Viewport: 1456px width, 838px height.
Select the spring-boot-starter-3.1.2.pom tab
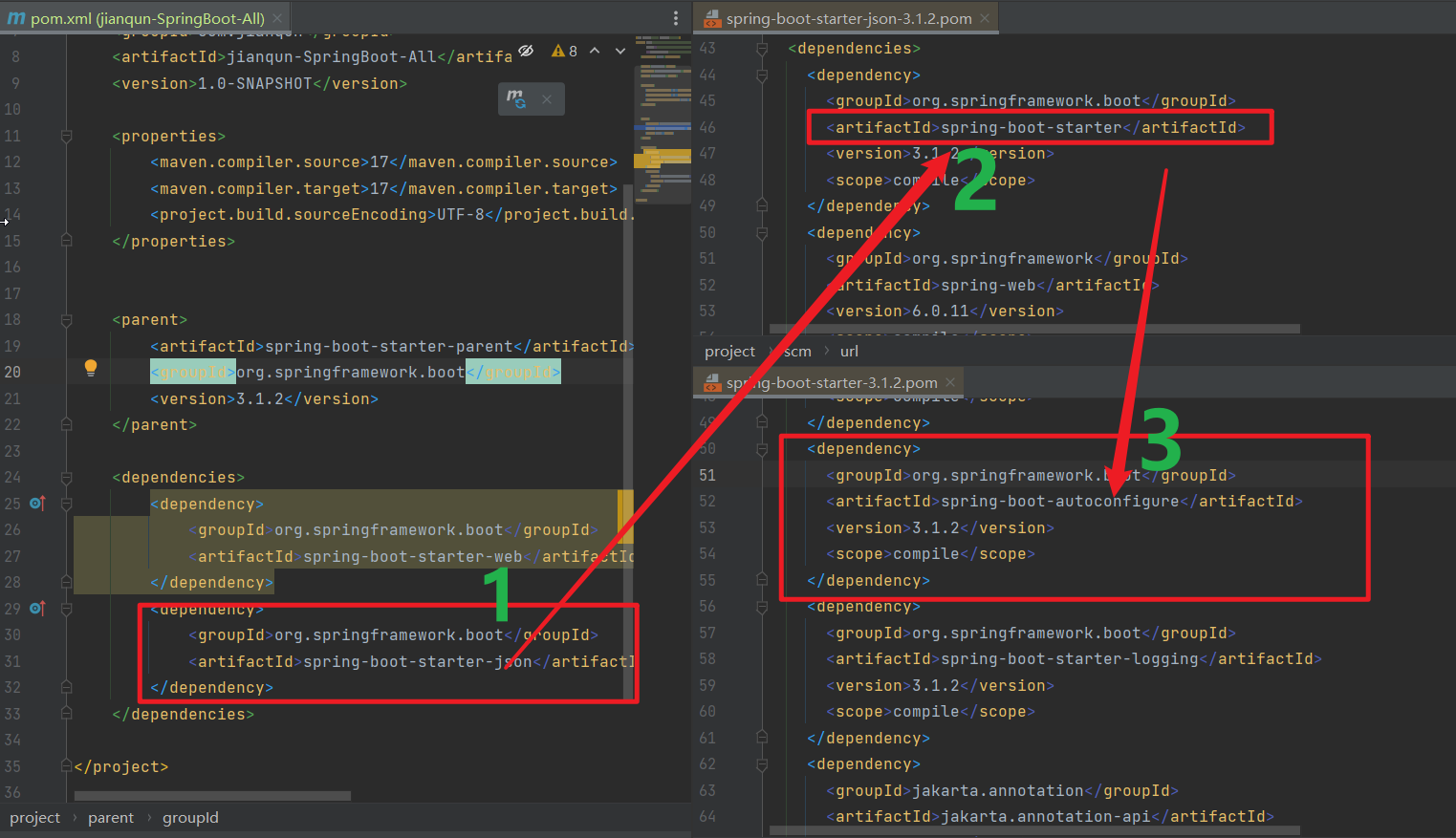[830, 382]
